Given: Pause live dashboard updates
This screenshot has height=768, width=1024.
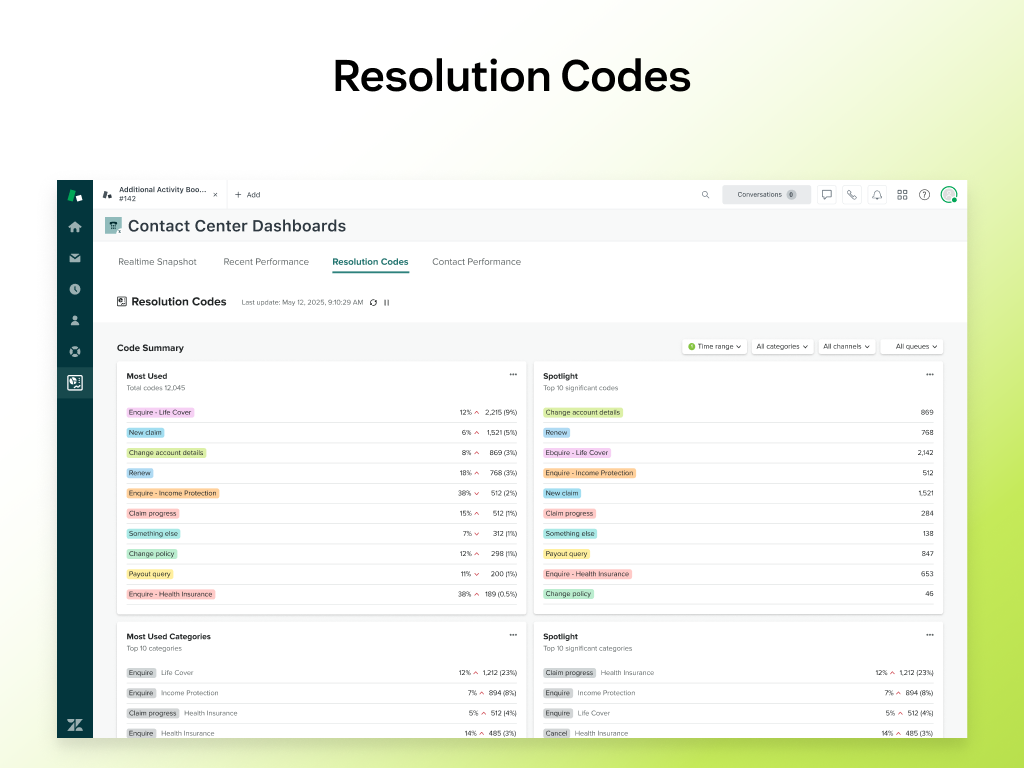Looking at the screenshot, I should [387, 302].
